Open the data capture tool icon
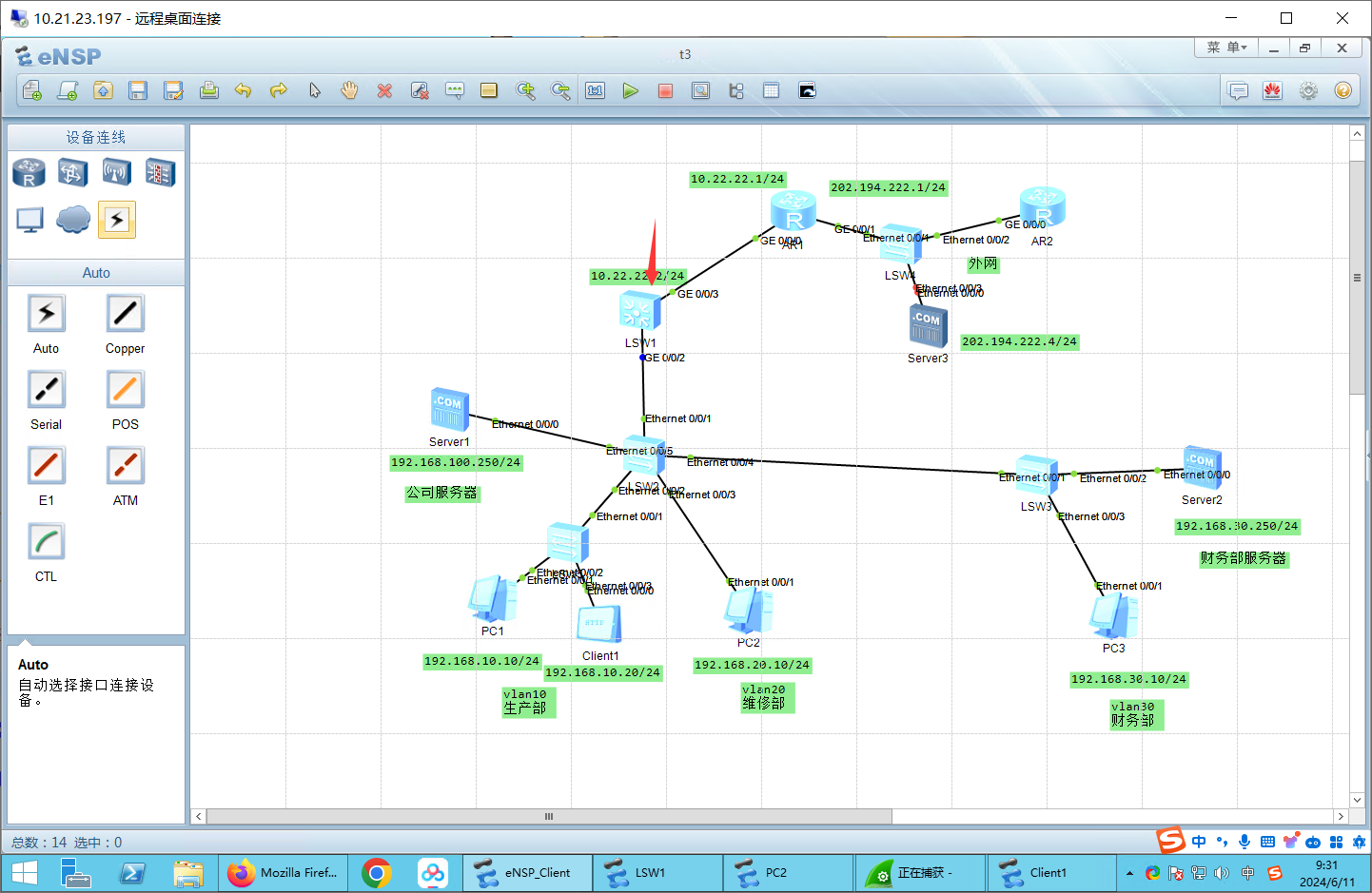 pos(701,90)
